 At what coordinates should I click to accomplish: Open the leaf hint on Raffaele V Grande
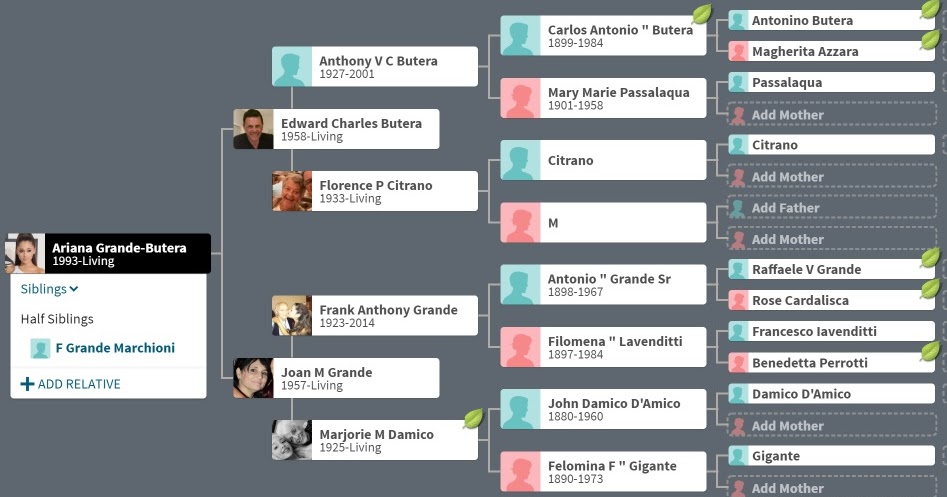pyautogui.click(x=930, y=258)
